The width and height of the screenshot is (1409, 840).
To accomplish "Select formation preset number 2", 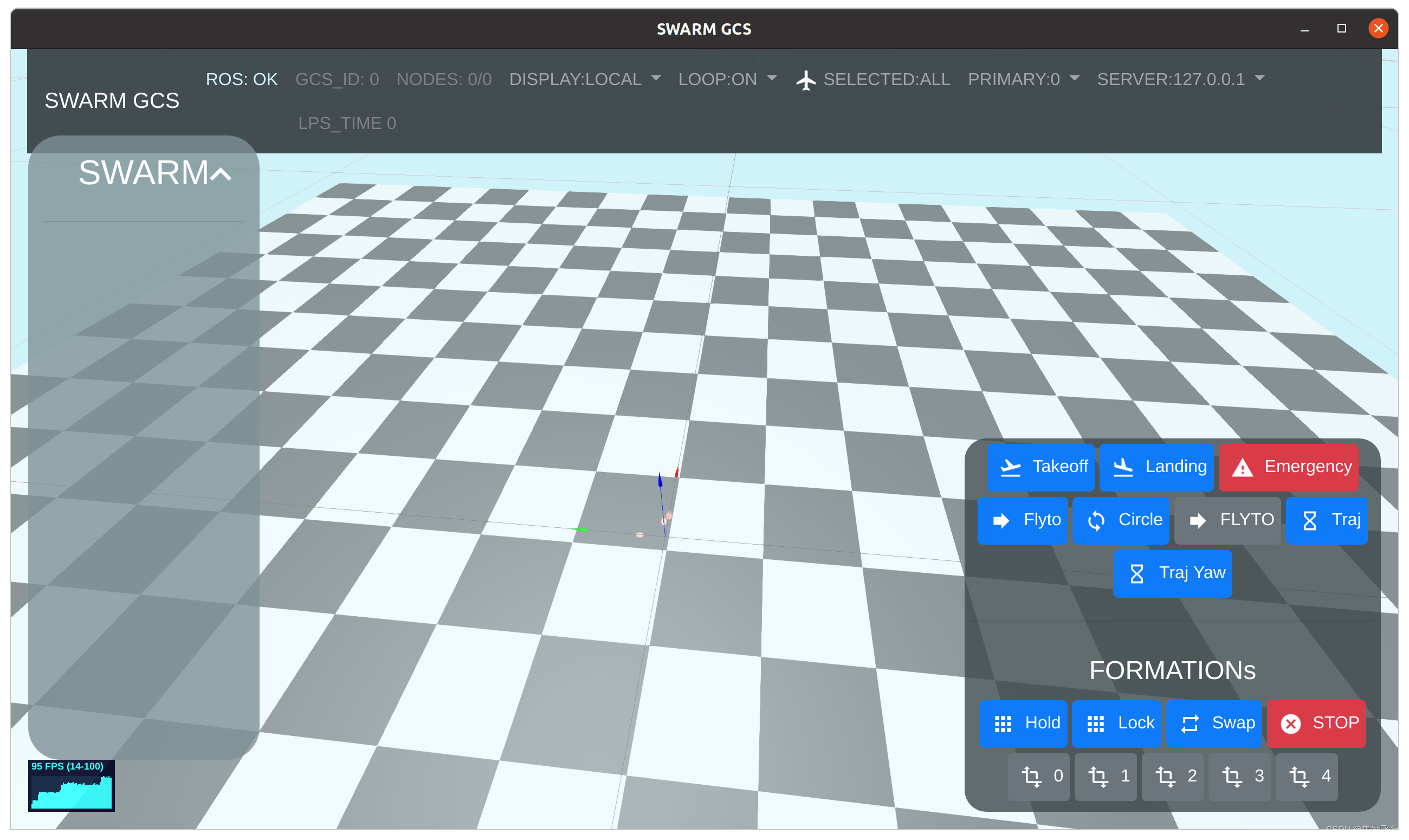I will [x=1173, y=777].
